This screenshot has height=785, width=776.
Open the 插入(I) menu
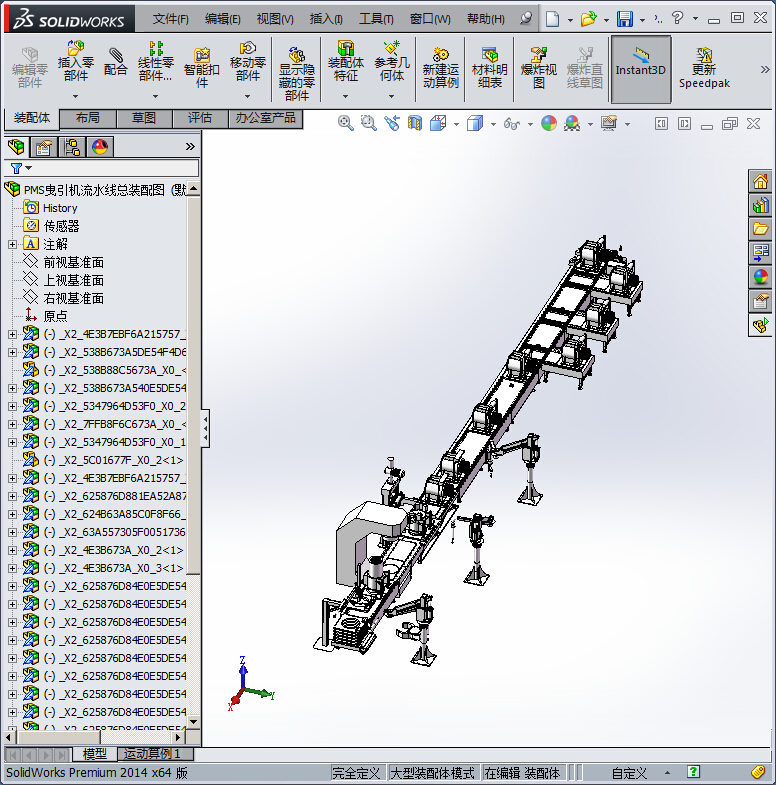click(326, 19)
